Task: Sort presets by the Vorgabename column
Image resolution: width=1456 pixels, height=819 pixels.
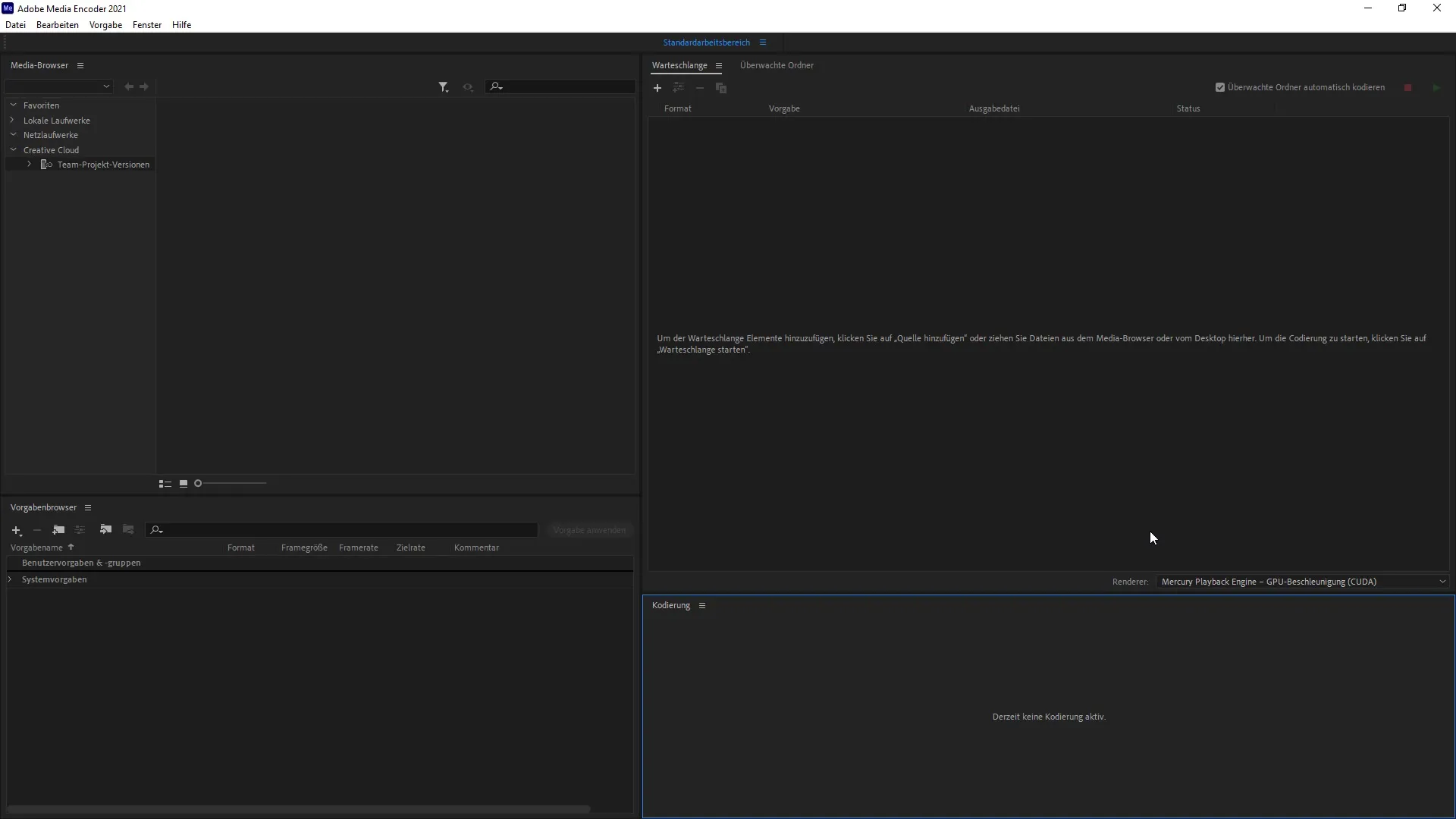Action: click(x=36, y=548)
